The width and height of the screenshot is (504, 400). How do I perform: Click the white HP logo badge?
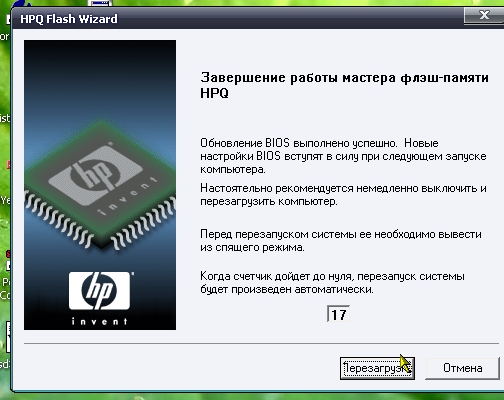(100, 290)
